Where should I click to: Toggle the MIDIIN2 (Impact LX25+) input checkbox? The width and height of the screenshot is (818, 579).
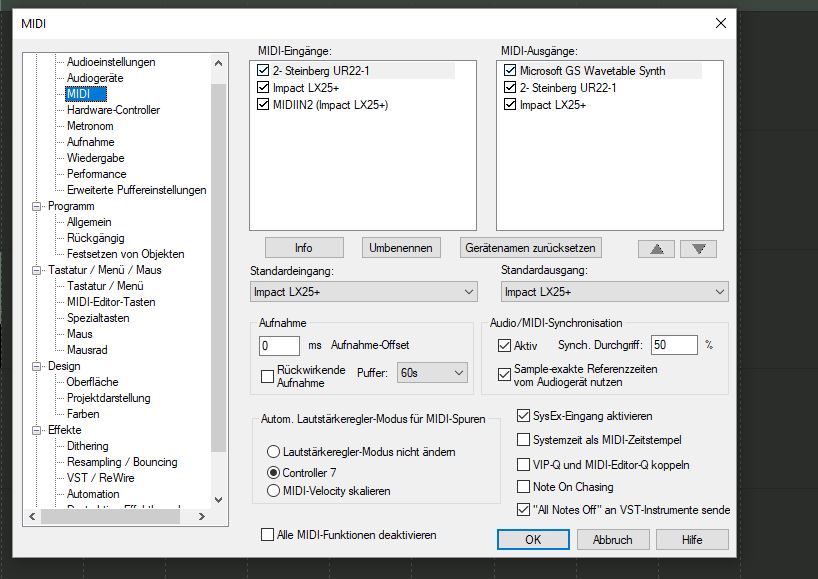click(263, 105)
